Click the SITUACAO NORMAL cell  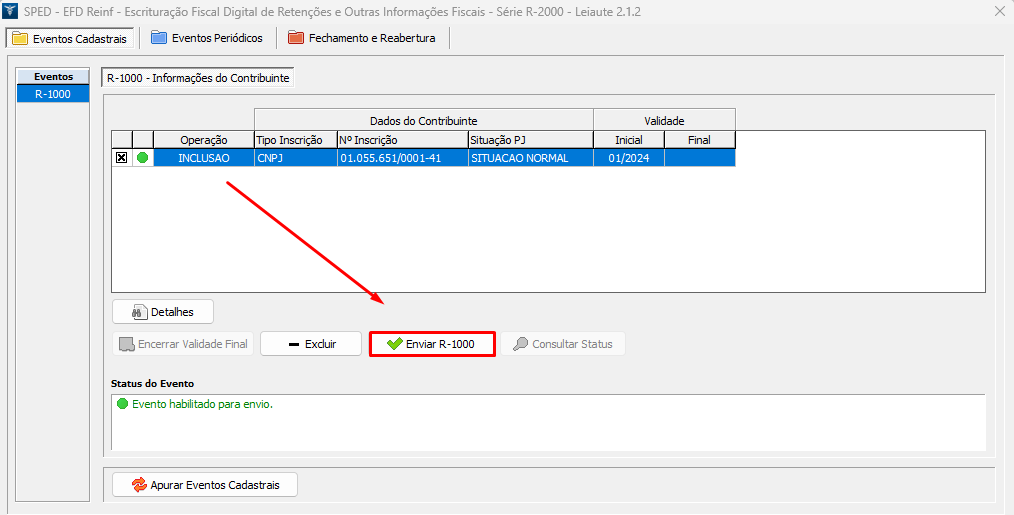530,158
